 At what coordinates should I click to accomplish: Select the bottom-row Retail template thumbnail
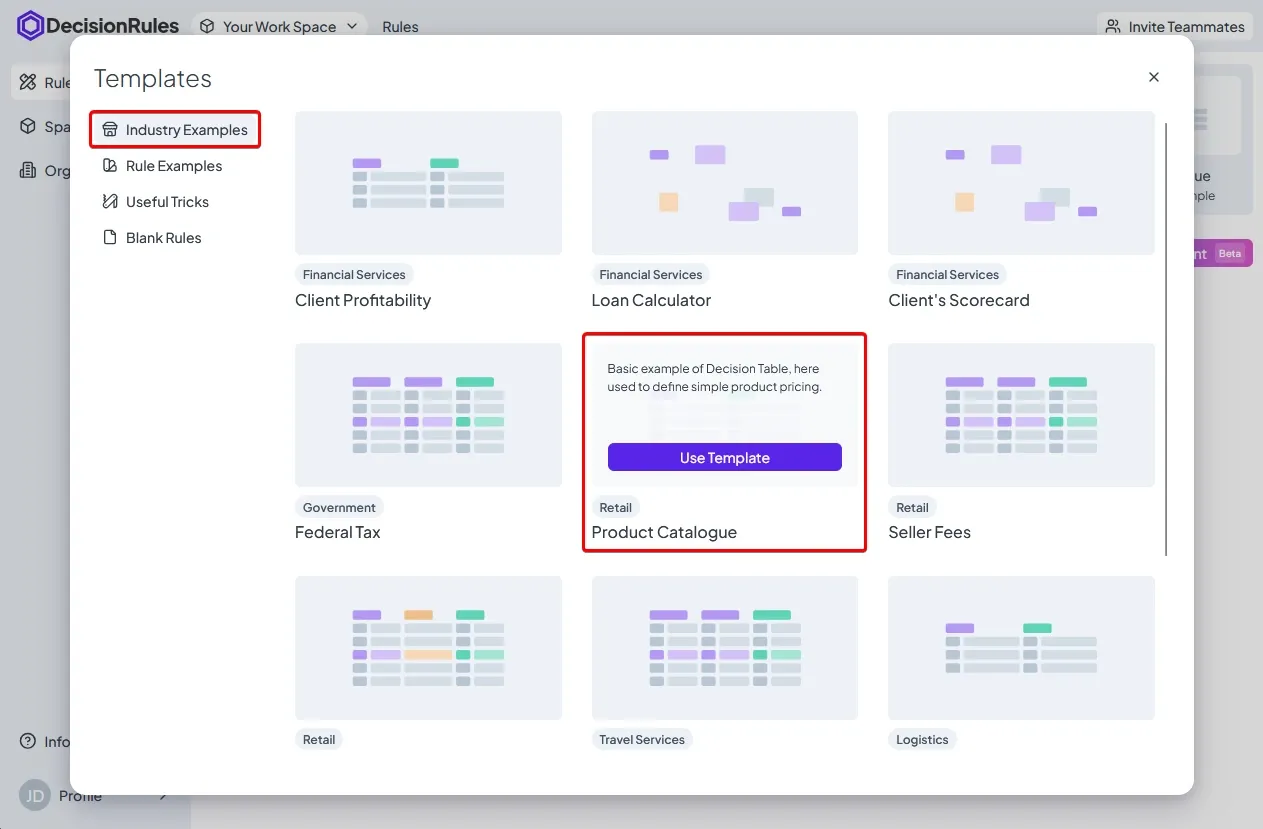coord(428,648)
